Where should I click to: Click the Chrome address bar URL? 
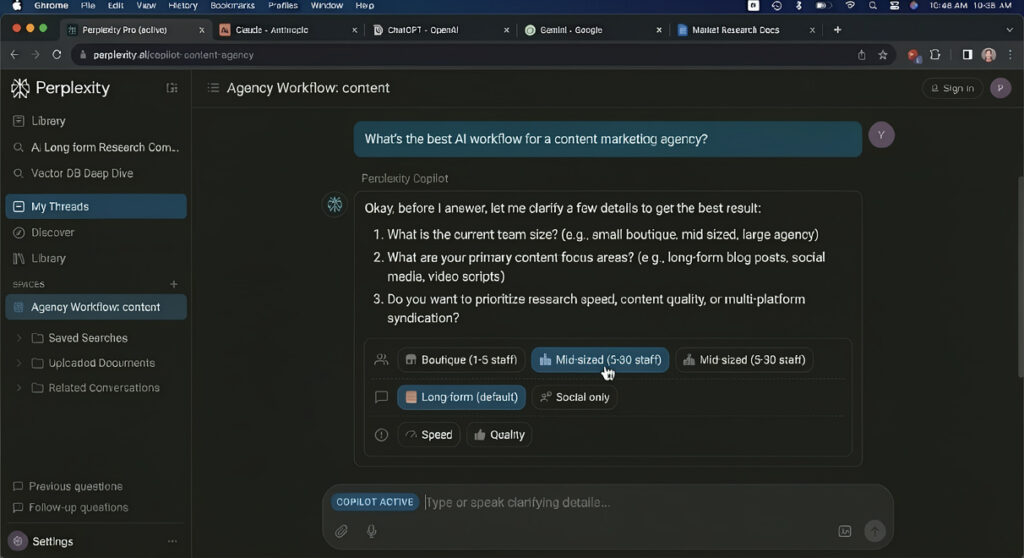click(173, 55)
